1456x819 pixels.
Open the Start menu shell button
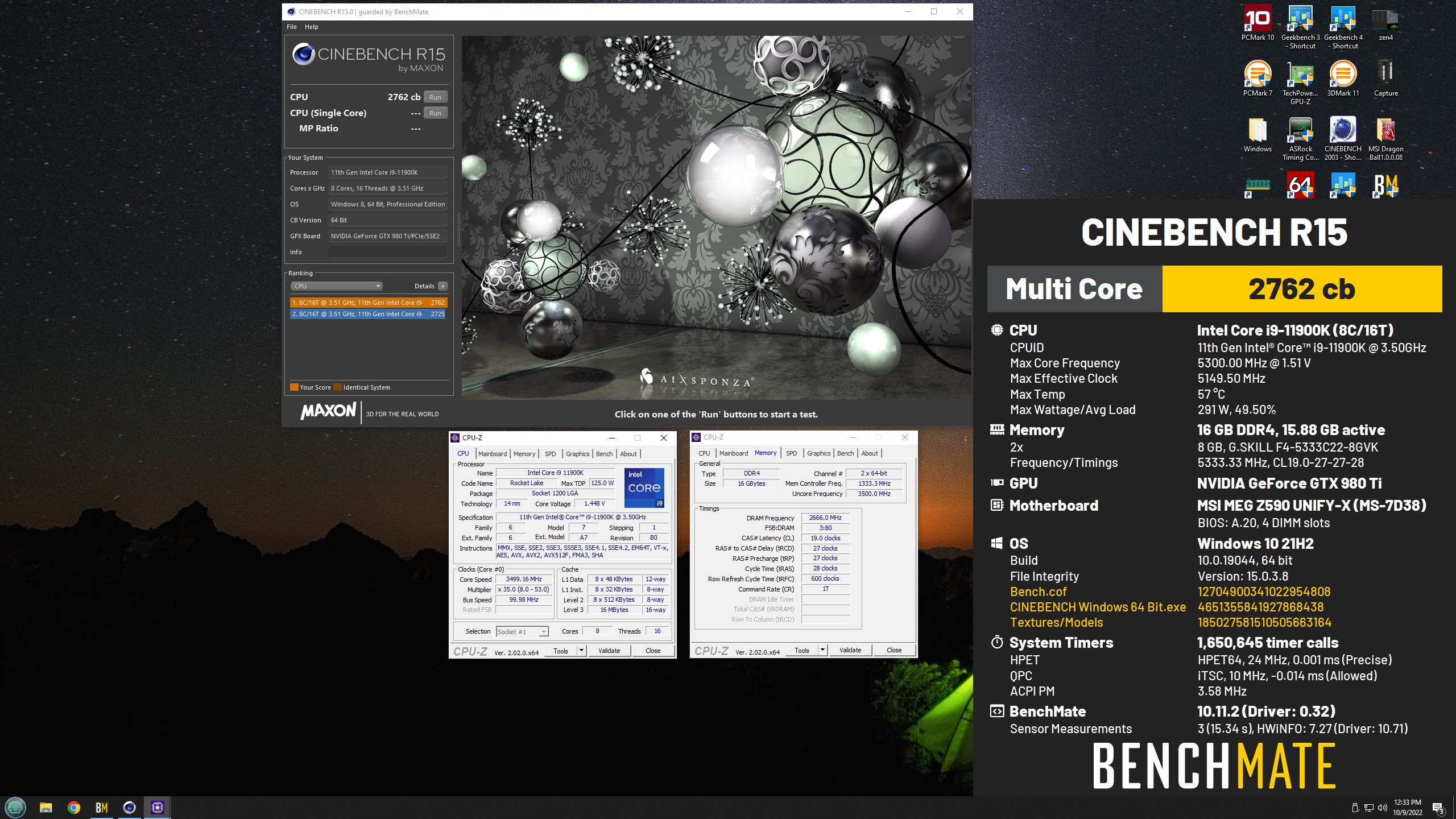[x=15, y=807]
